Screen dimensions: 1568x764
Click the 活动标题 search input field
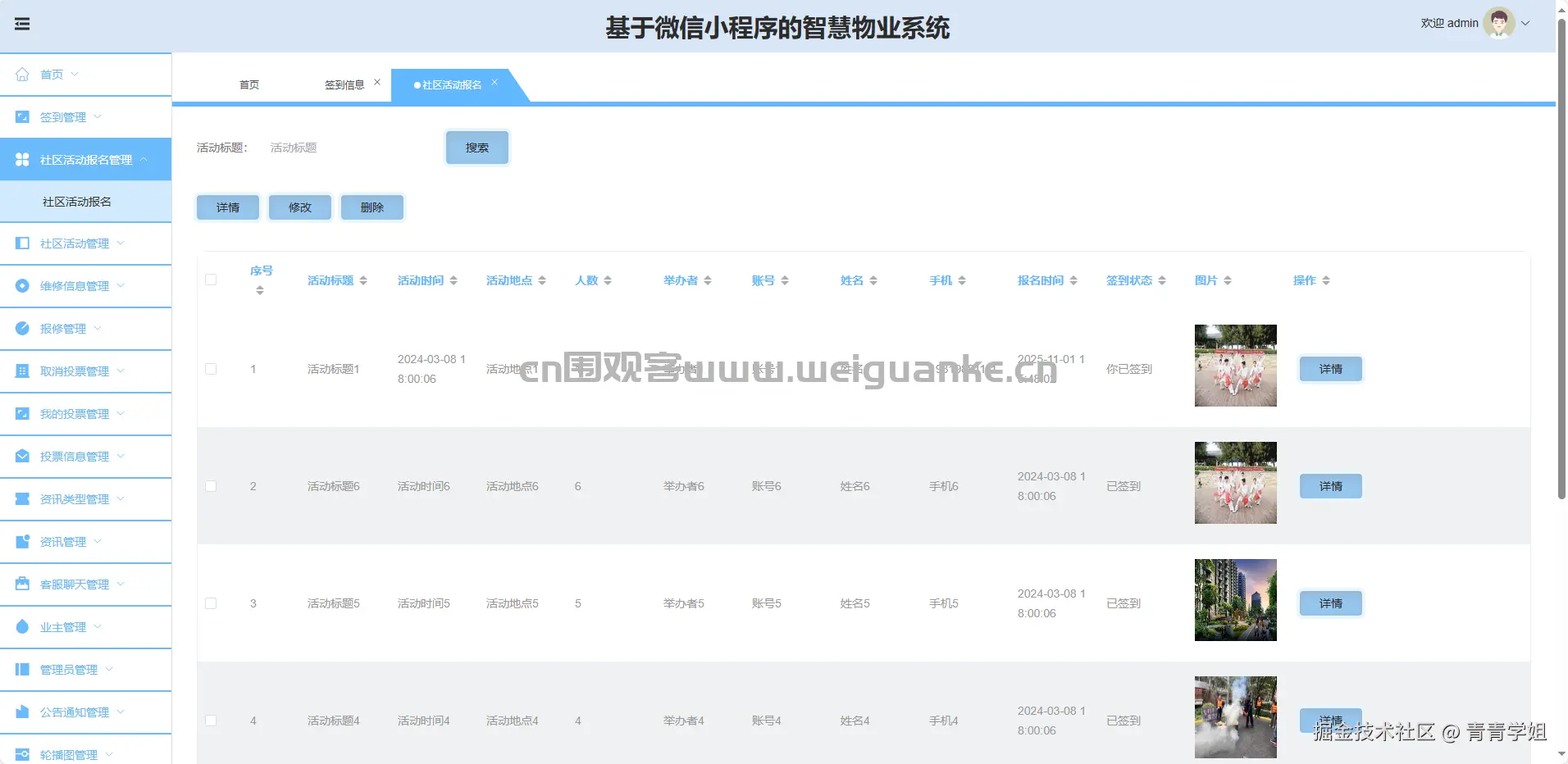click(x=344, y=148)
